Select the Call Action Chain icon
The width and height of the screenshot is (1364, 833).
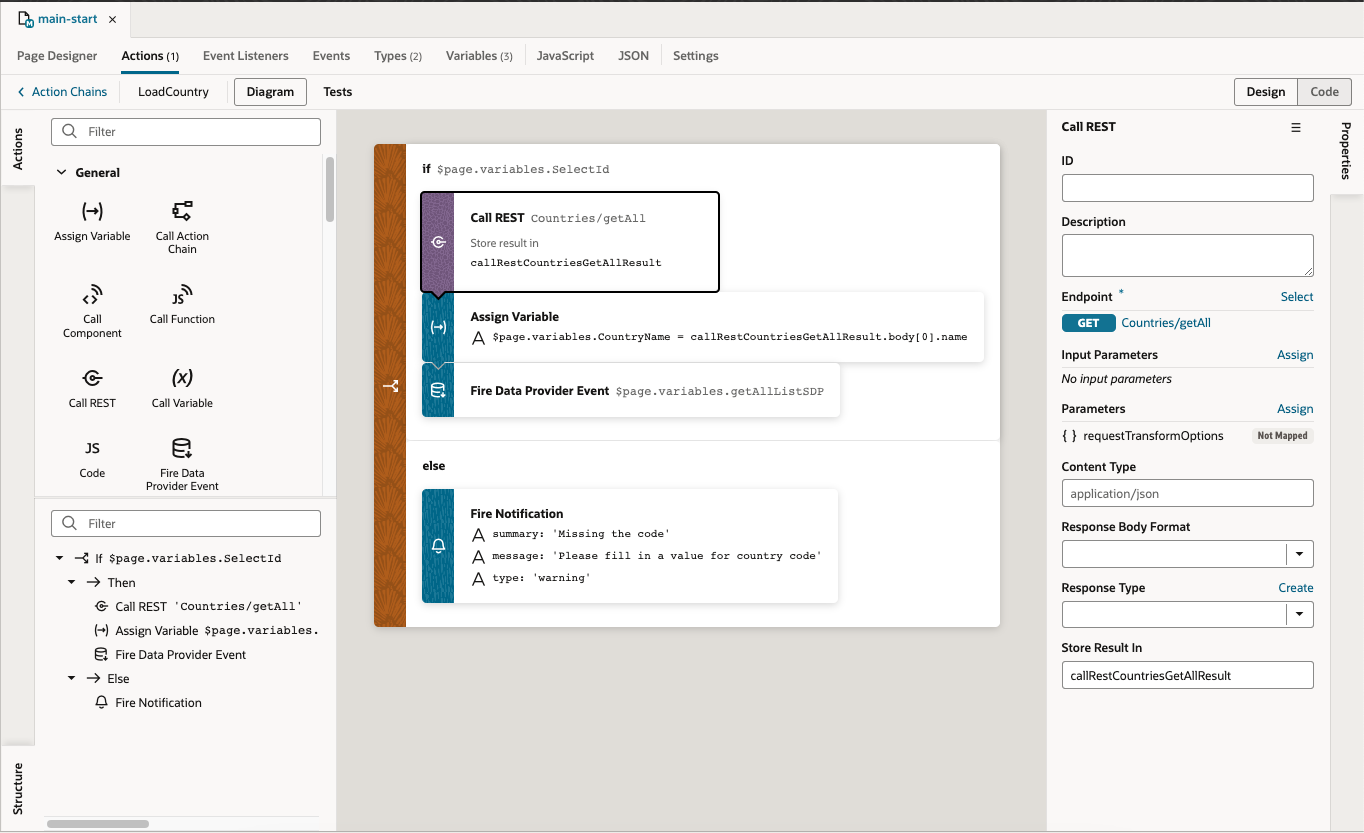181,212
